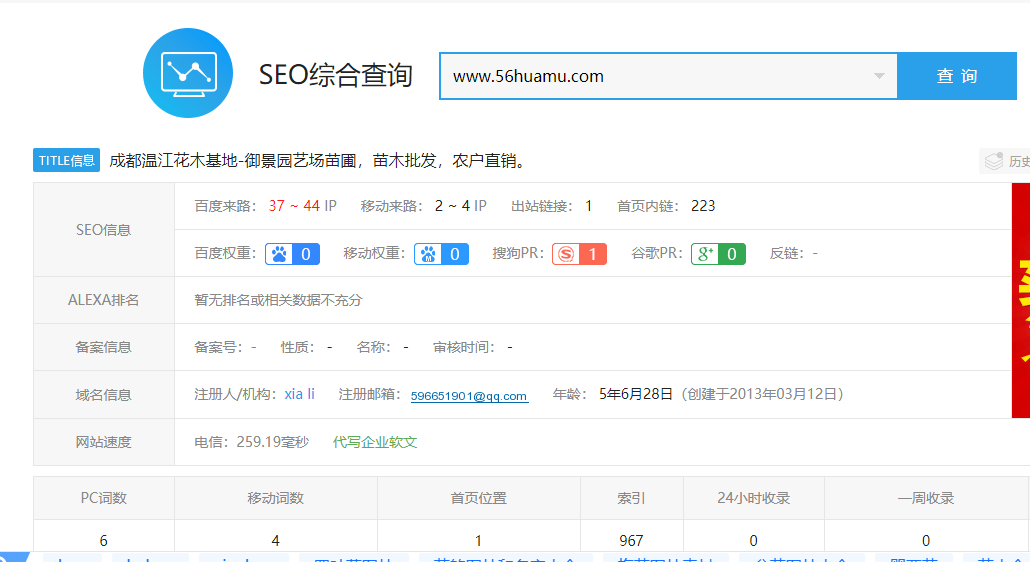Click the 代写企业软文 green link
This screenshot has height=562, width=1030.
[375, 442]
